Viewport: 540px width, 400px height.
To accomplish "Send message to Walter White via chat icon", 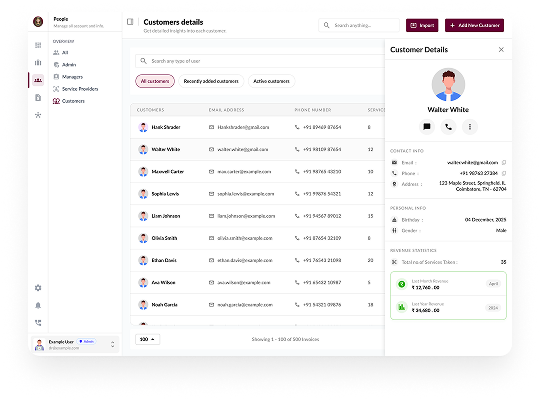I will pos(427,127).
